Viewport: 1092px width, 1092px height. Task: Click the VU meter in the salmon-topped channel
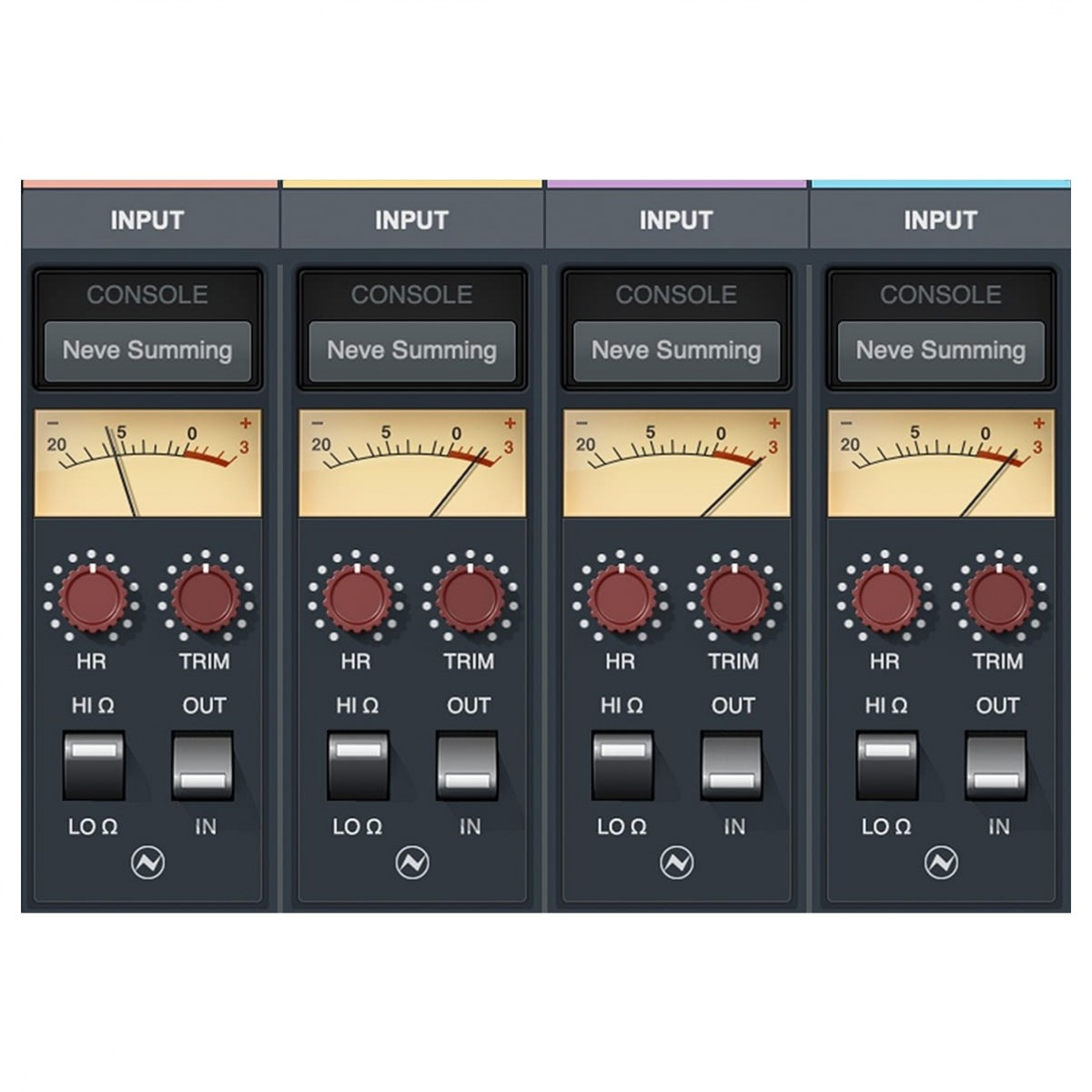147,463
